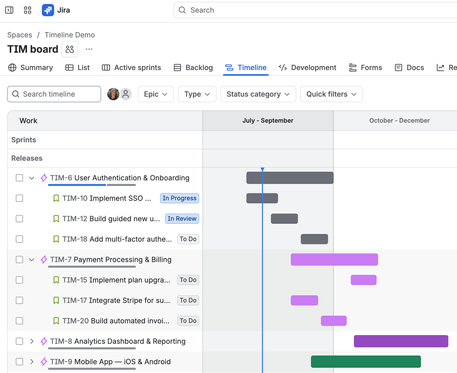Screen dimensions: 457x373
Task: Toggle the sidebar collapse icon
Action: 9,10
